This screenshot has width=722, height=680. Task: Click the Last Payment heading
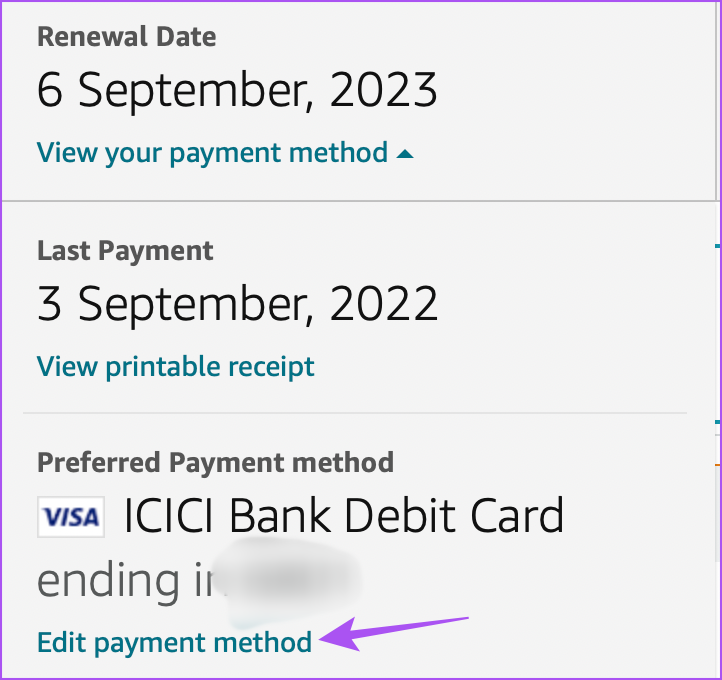click(125, 251)
